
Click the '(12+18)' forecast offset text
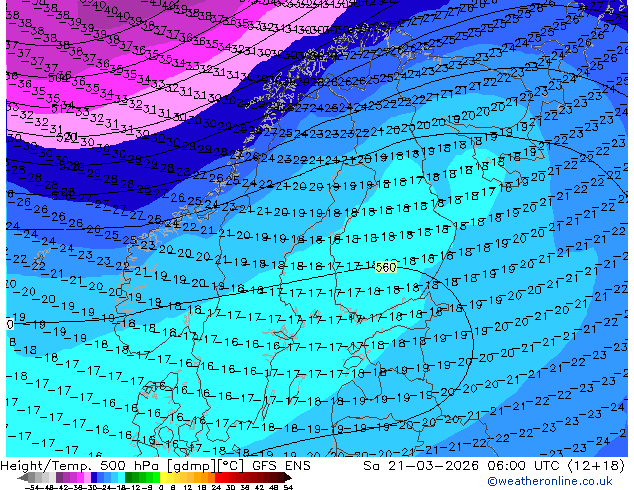(596, 466)
